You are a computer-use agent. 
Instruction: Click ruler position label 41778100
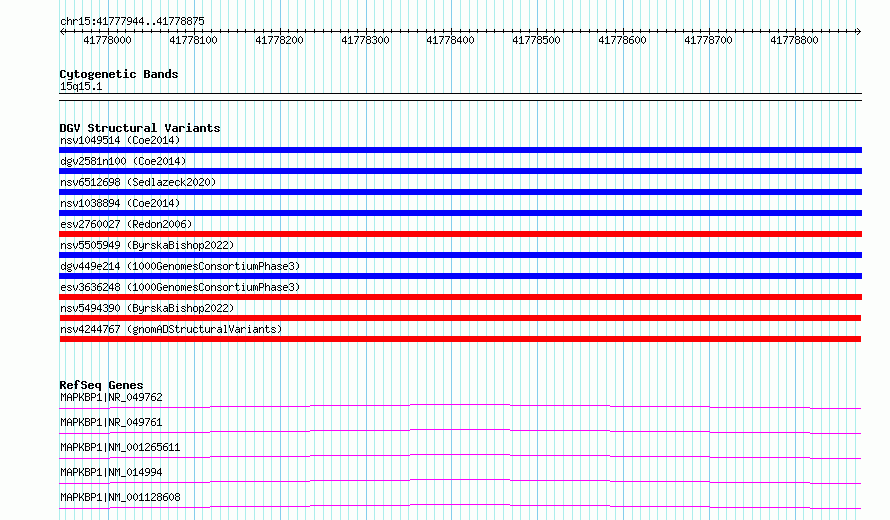pyautogui.click(x=194, y=40)
